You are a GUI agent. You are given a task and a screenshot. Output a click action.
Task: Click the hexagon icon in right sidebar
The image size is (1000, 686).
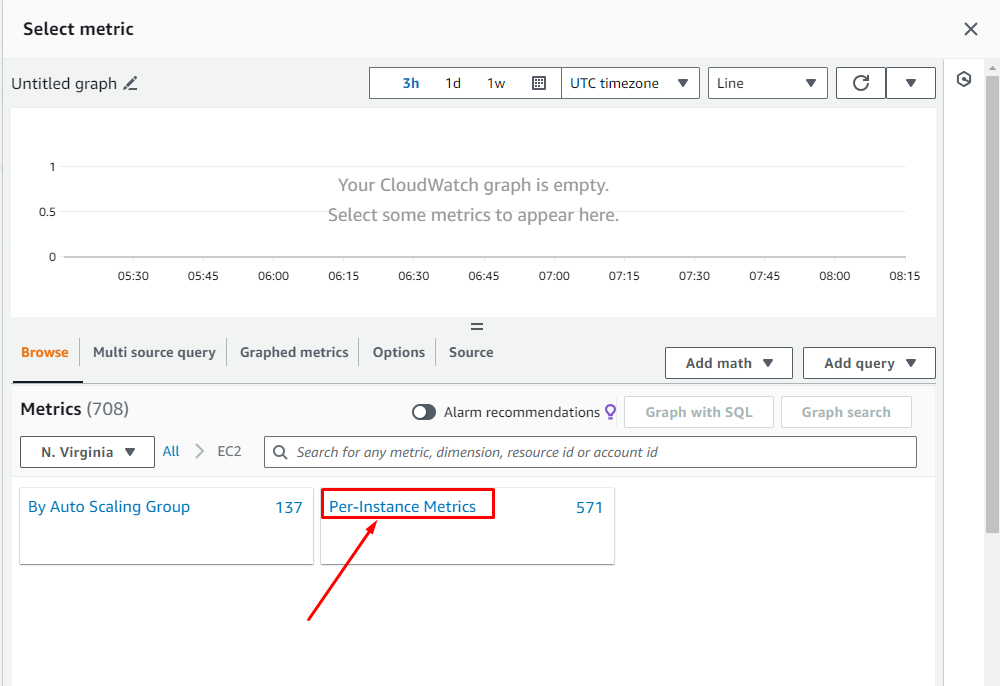964,80
